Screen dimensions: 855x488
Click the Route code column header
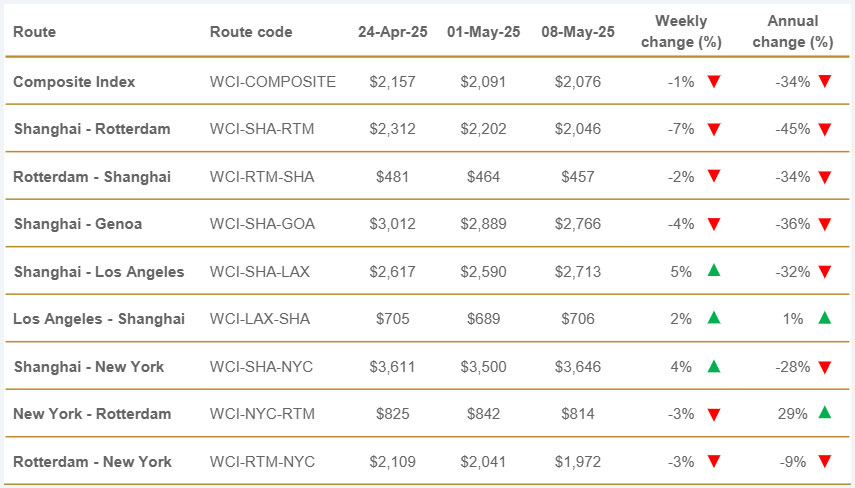(251, 32)
